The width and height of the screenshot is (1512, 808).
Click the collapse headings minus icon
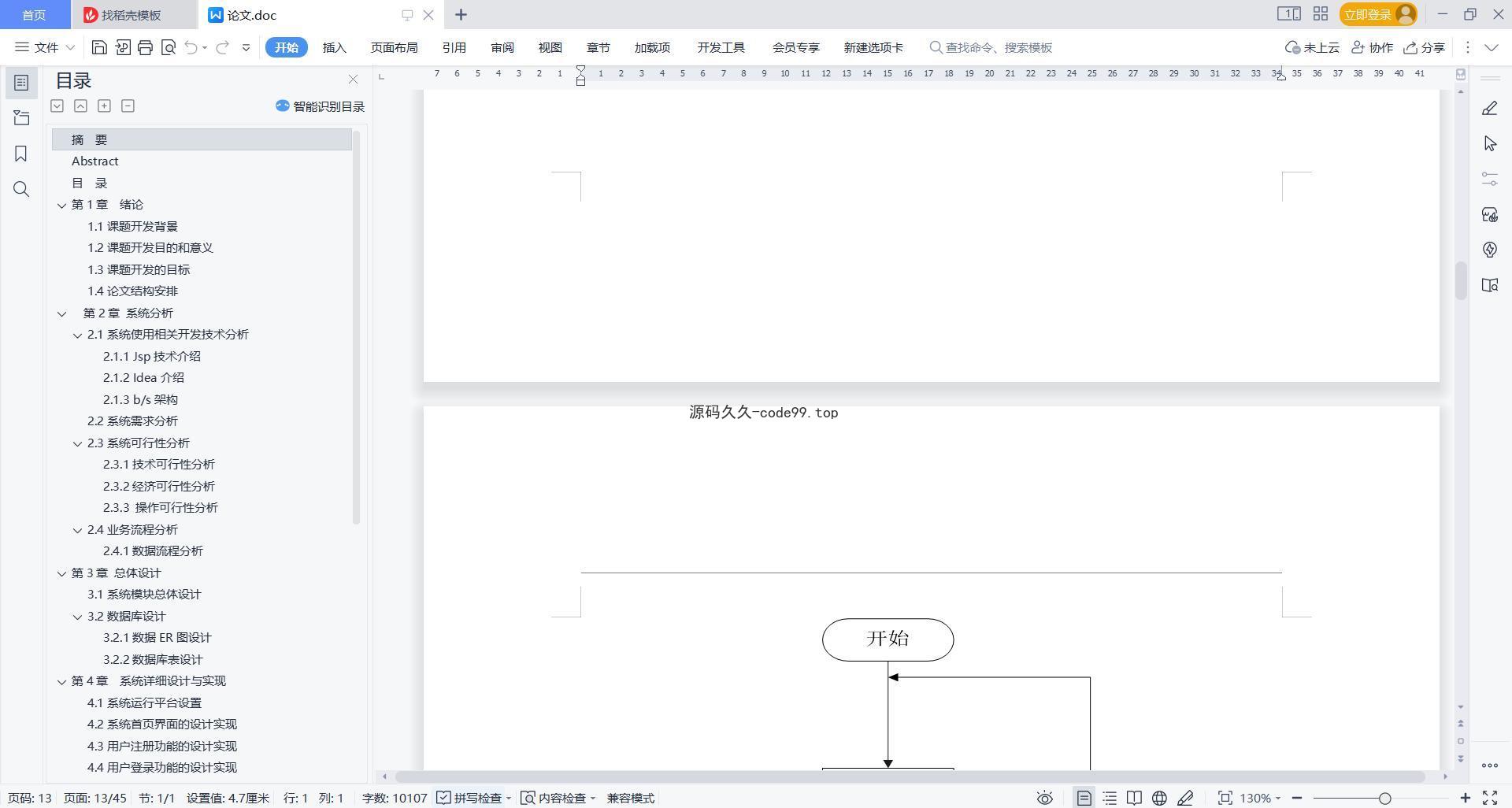point(128,106)
